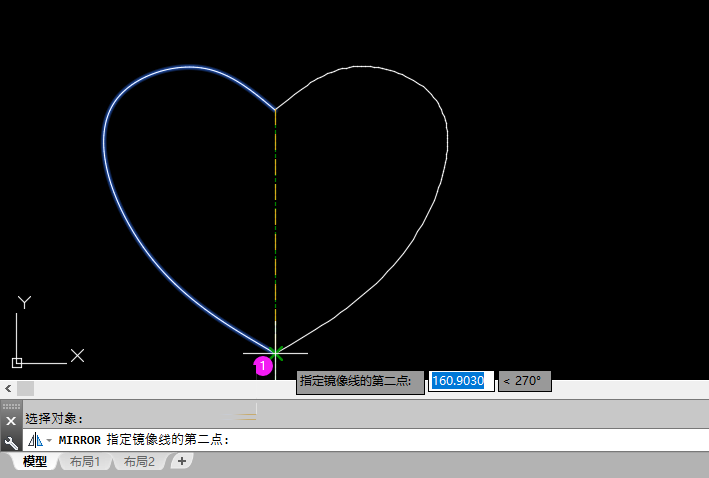Viewport: 709px width, 478px height.
Task: Click the UCS icon origin square
Action: tap(17, 362)
